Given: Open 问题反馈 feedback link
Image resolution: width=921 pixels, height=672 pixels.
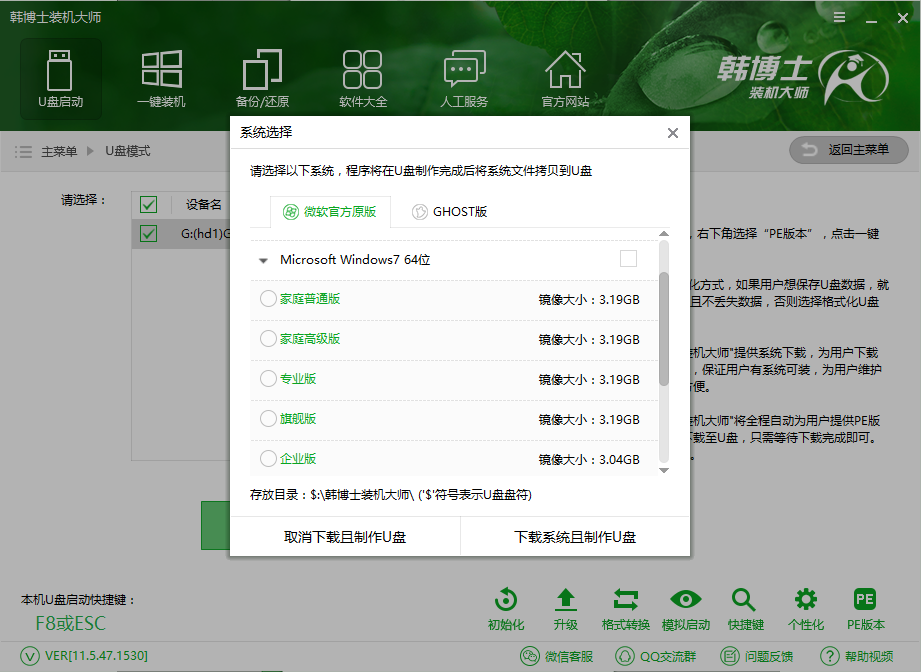Looking at the screenshot, I should click(764, 657).
